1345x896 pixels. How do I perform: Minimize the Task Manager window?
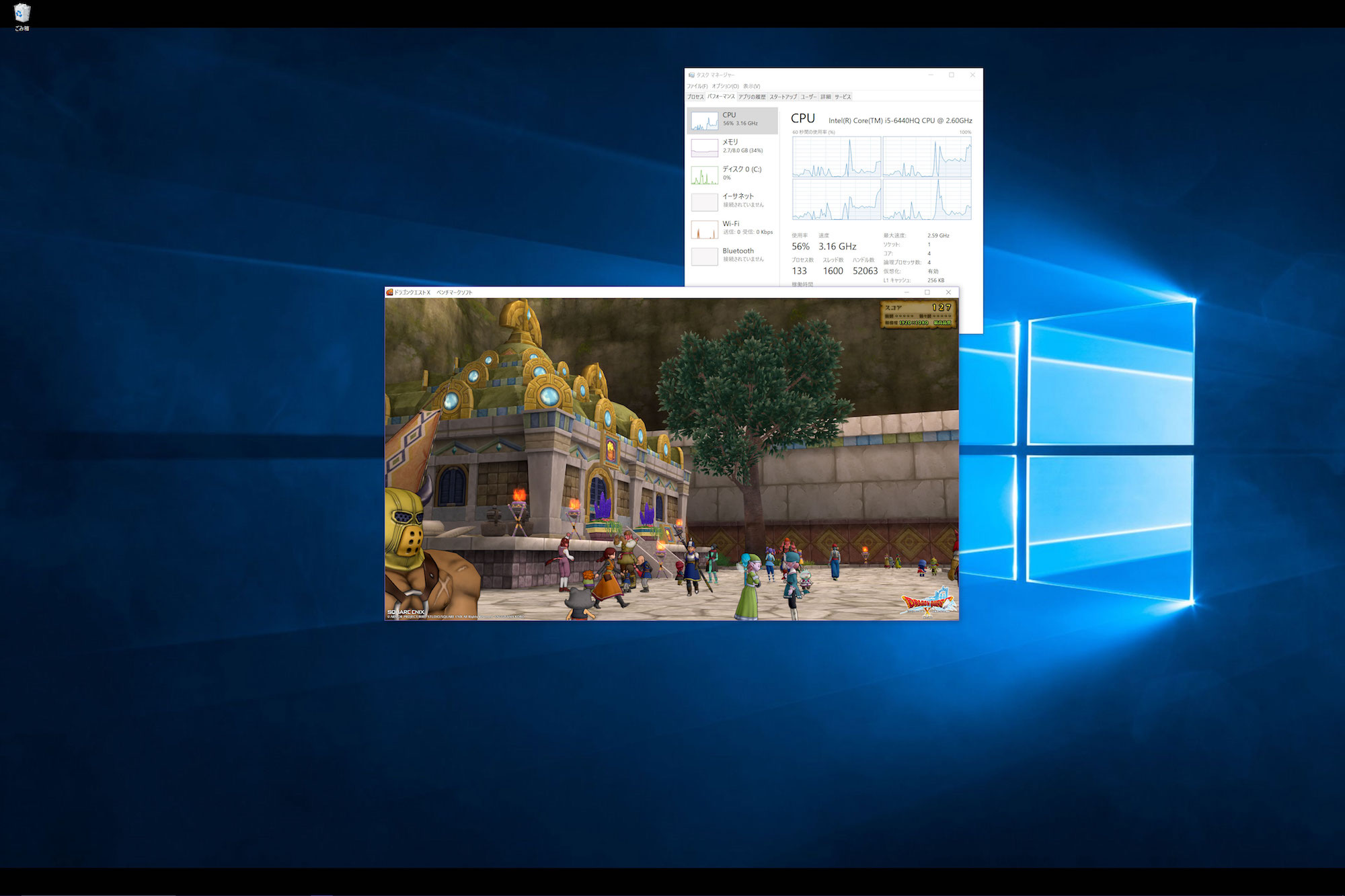(x=931, y=75)
